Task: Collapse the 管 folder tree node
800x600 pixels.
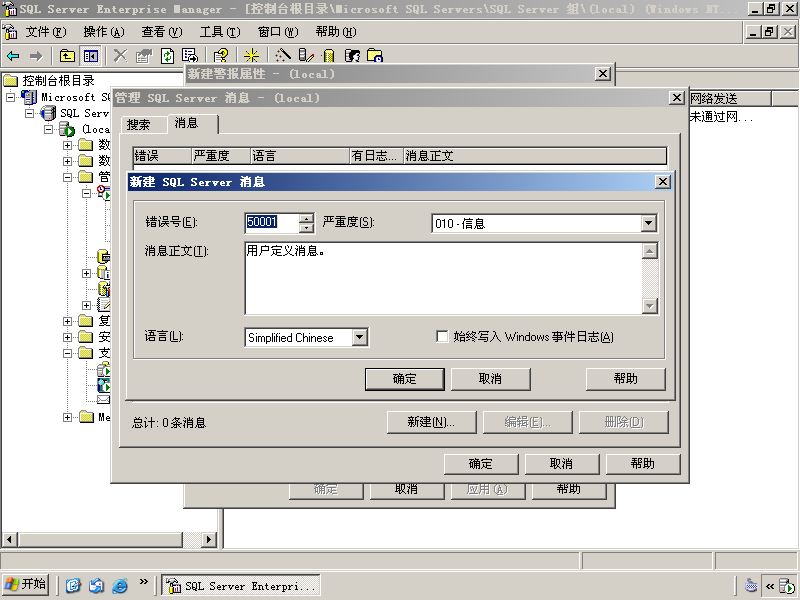Action: point(67,177)
